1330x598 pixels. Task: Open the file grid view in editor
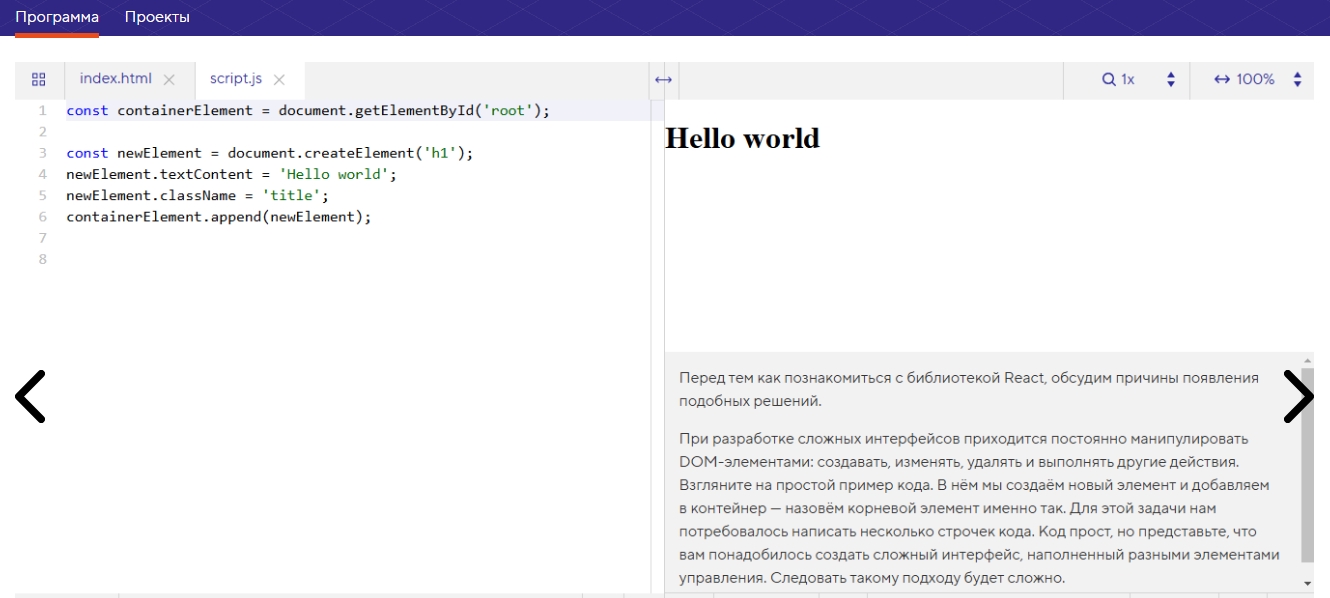(x=36, y=77)
